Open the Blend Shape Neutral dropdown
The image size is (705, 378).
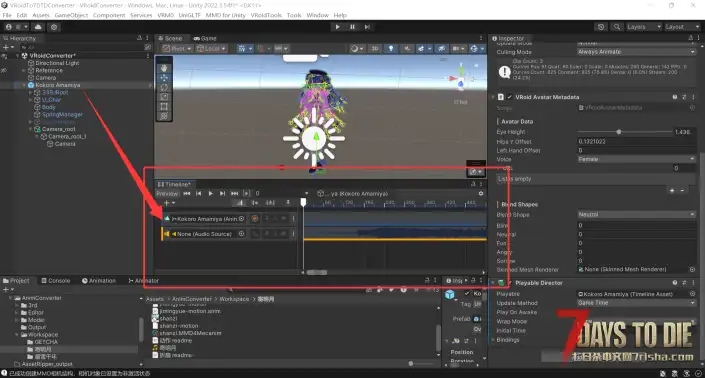tap(636, 214)
